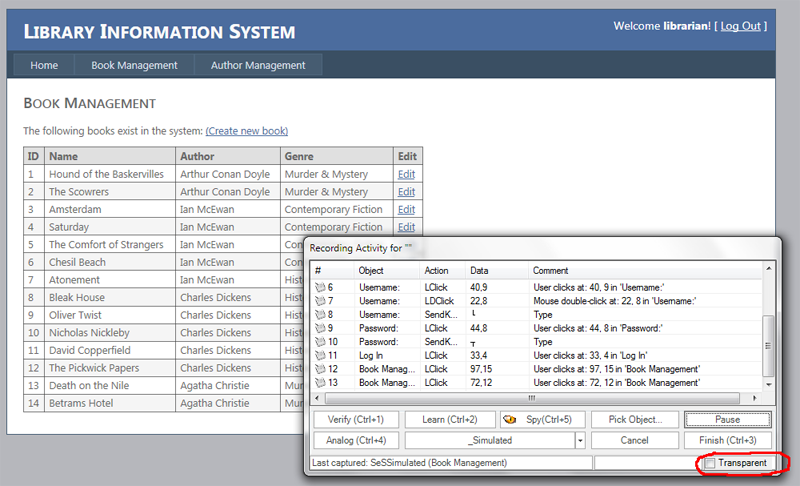Screen dimensions: 800x486
Task: Open the _Simulated dropdown arrow
Action: tap(580, 440)
